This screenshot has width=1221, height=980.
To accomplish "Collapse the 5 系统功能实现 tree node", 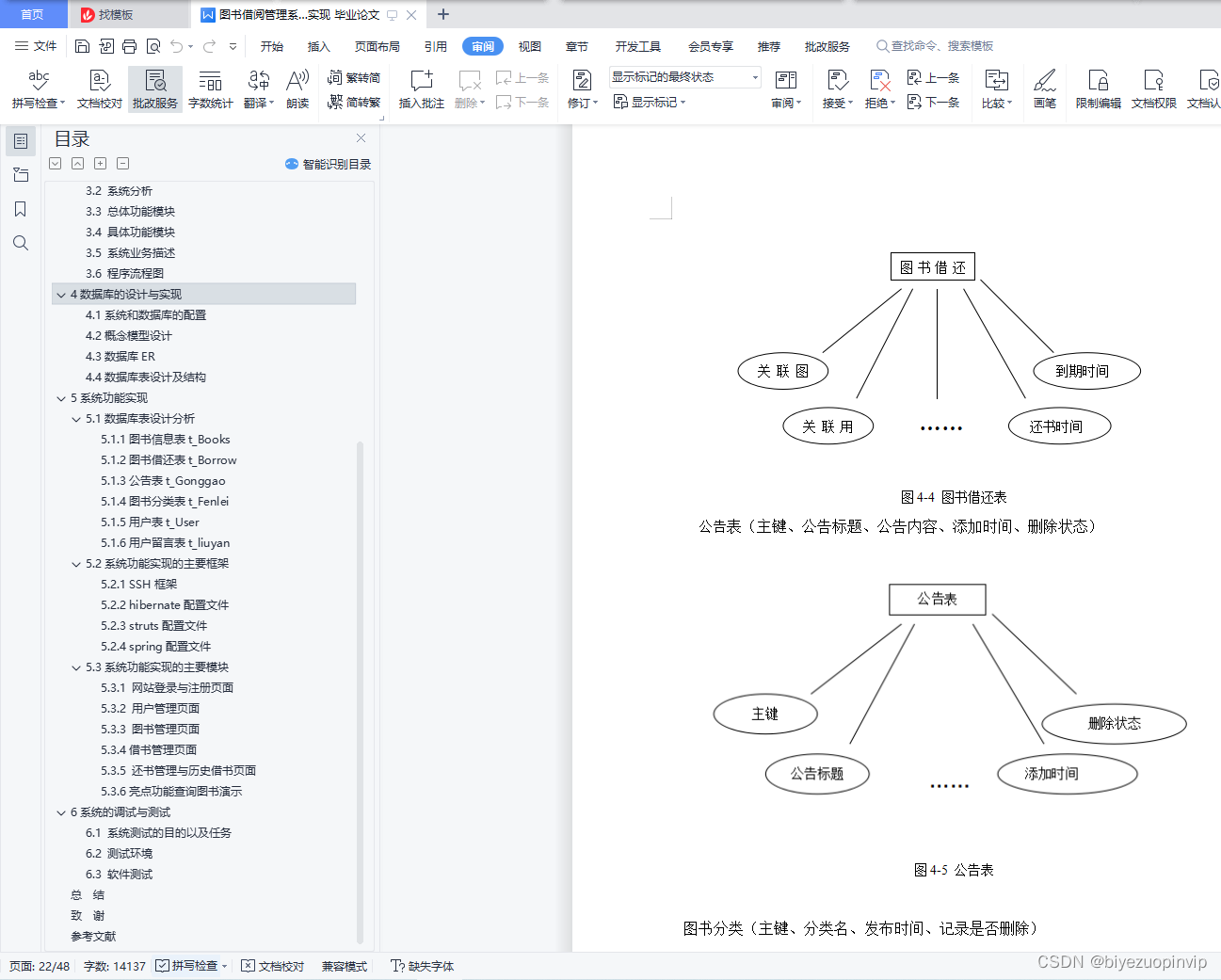I will [61, 397].
